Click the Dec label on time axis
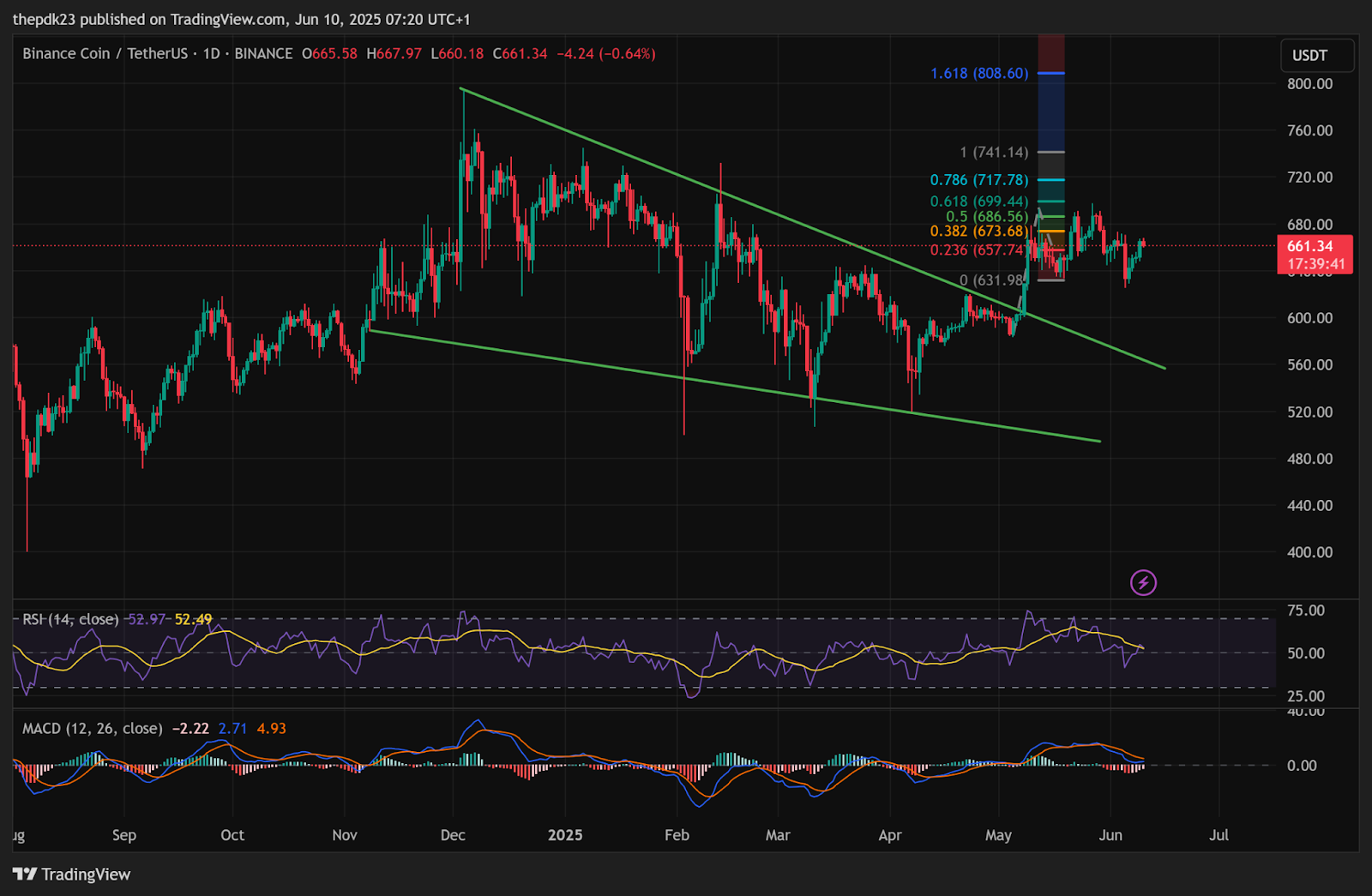 [453, 835]
